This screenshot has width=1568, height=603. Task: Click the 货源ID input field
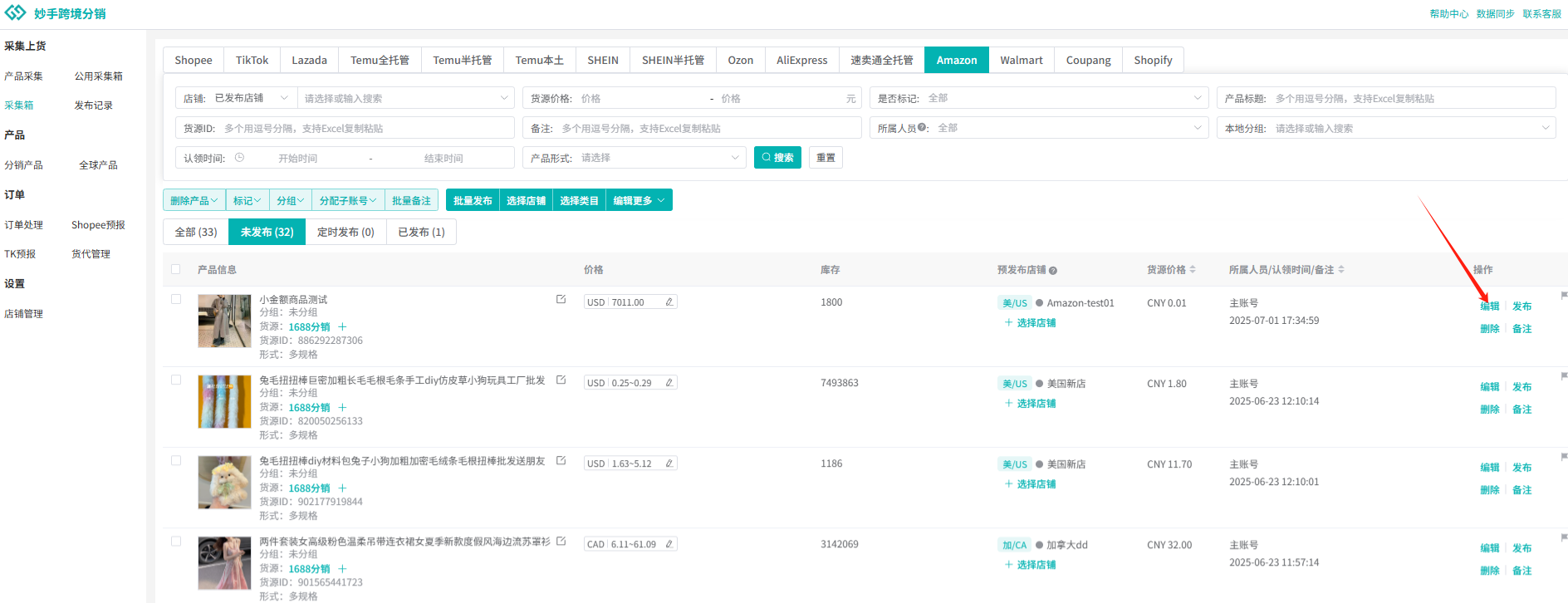coord(345,128)
